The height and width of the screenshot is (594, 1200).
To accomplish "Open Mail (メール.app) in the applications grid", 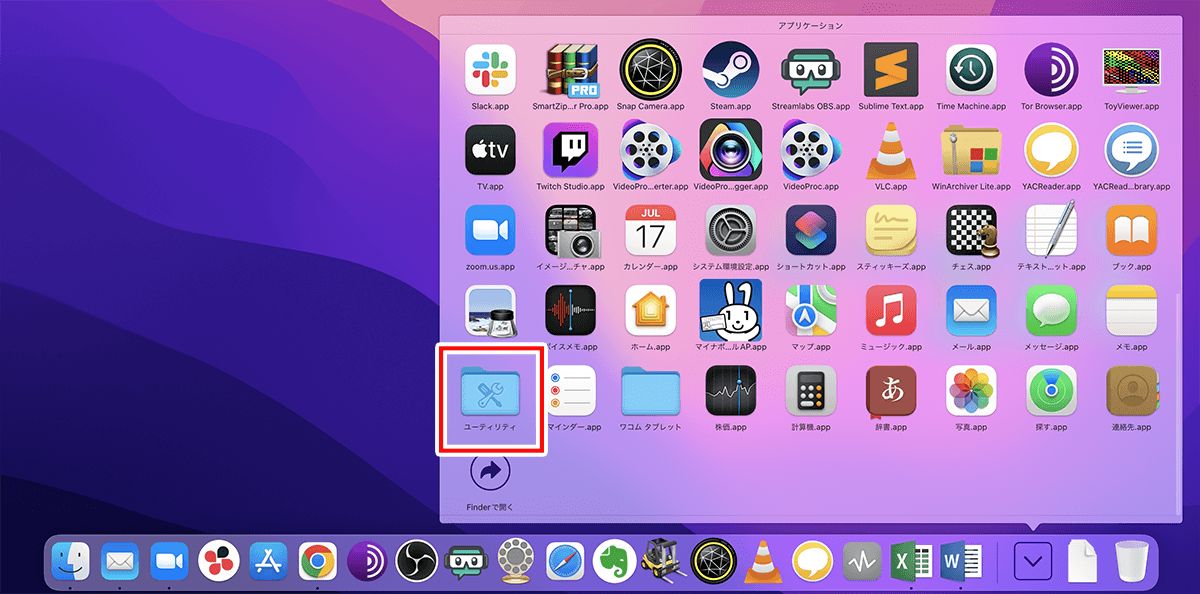I will click(971, 311).
